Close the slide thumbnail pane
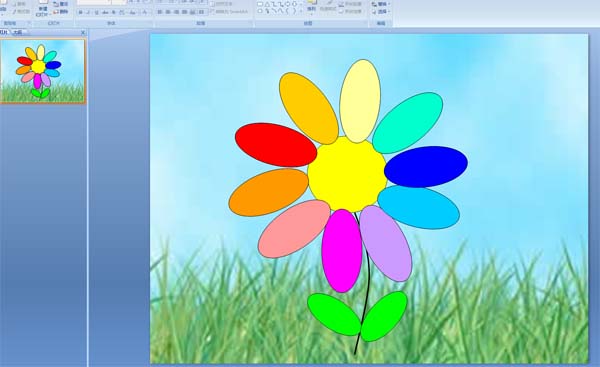Screen dimensions: 600x367 pyautogui.click(x=83, y=33)
